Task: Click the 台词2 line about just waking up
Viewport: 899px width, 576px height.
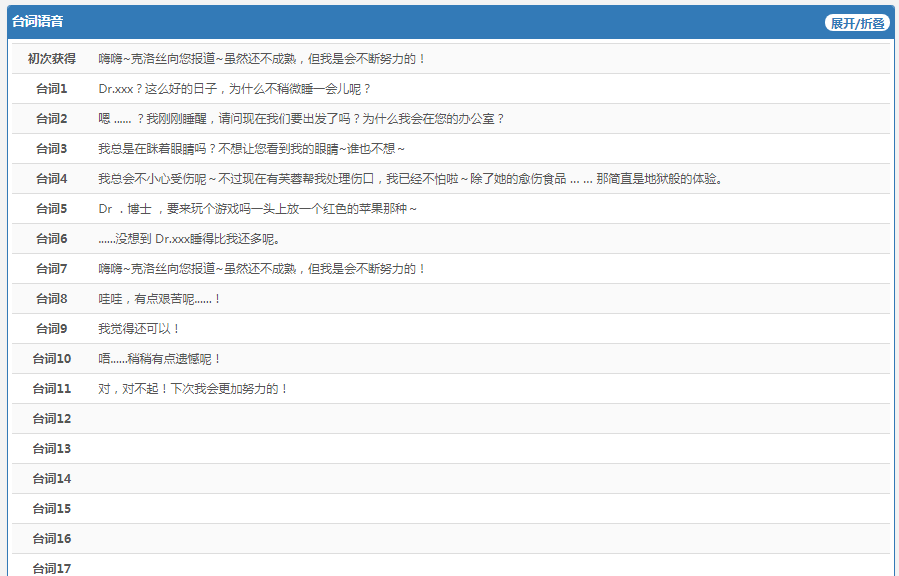Action: pyautogui.click(x=301, y=119)
